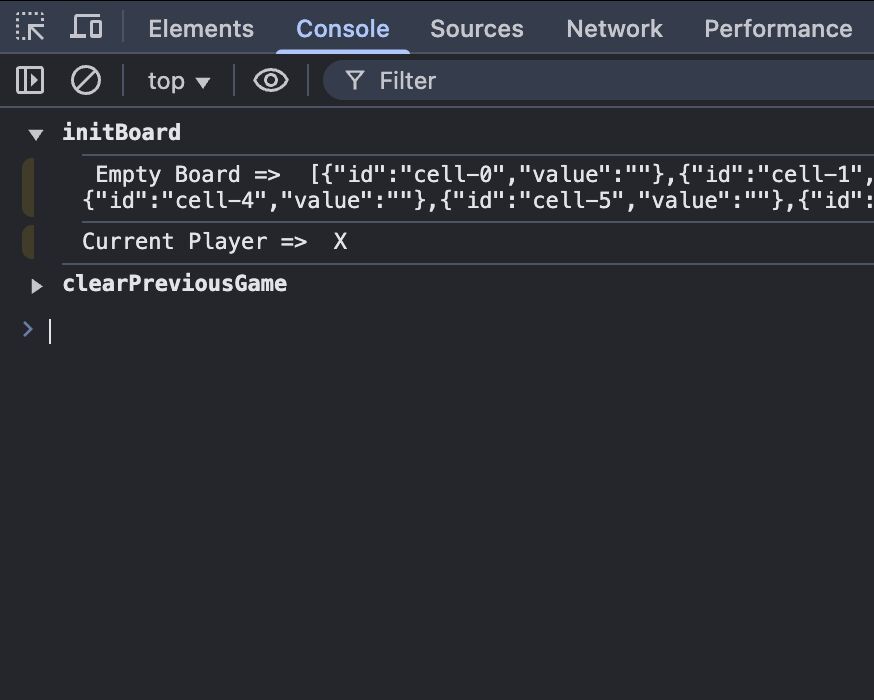Focus the console prompt input line
Screen dimensions: 874x700
tap(462, 331)
